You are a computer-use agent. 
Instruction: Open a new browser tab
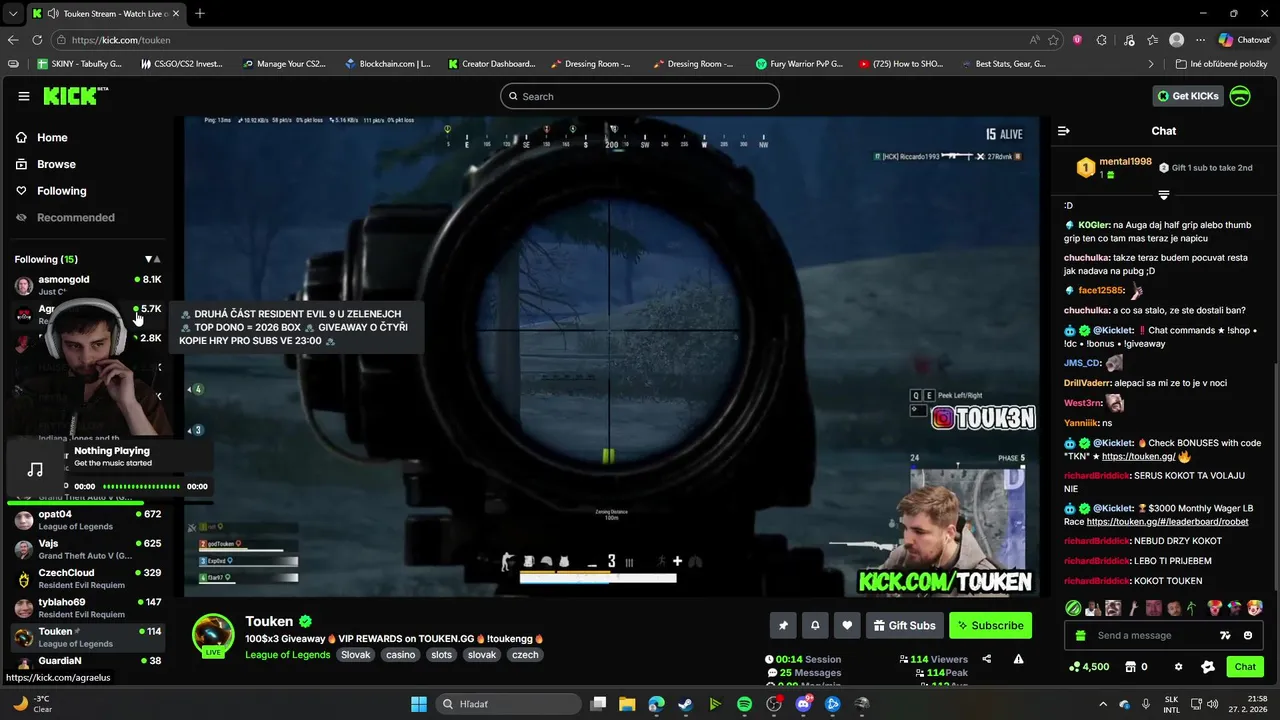(199, 13)
